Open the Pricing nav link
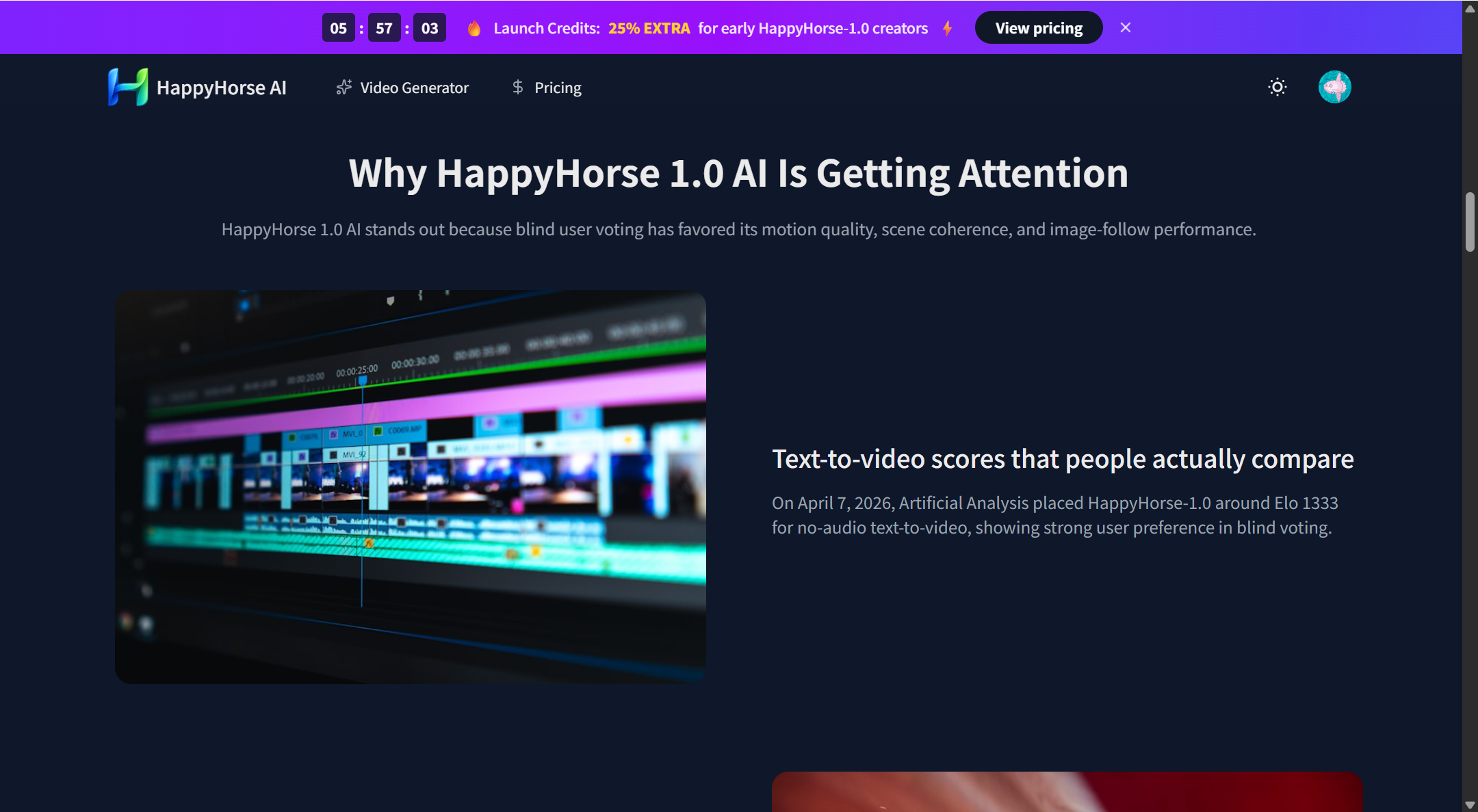 558,88
